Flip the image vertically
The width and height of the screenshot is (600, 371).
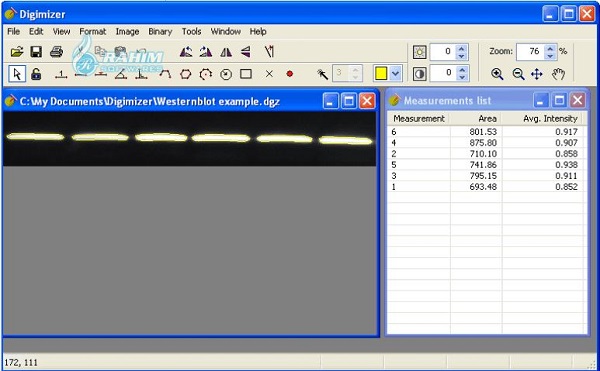coord(246,52)
